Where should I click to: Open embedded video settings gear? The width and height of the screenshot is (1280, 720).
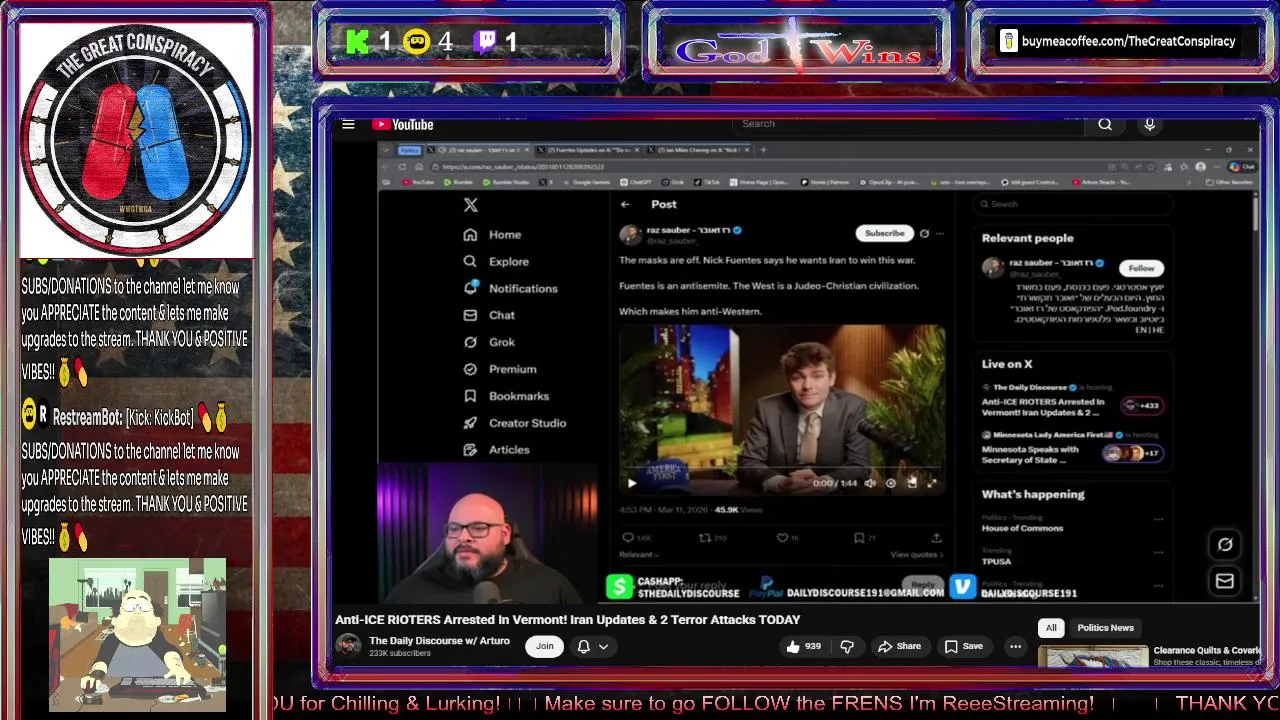coord(891,483)
